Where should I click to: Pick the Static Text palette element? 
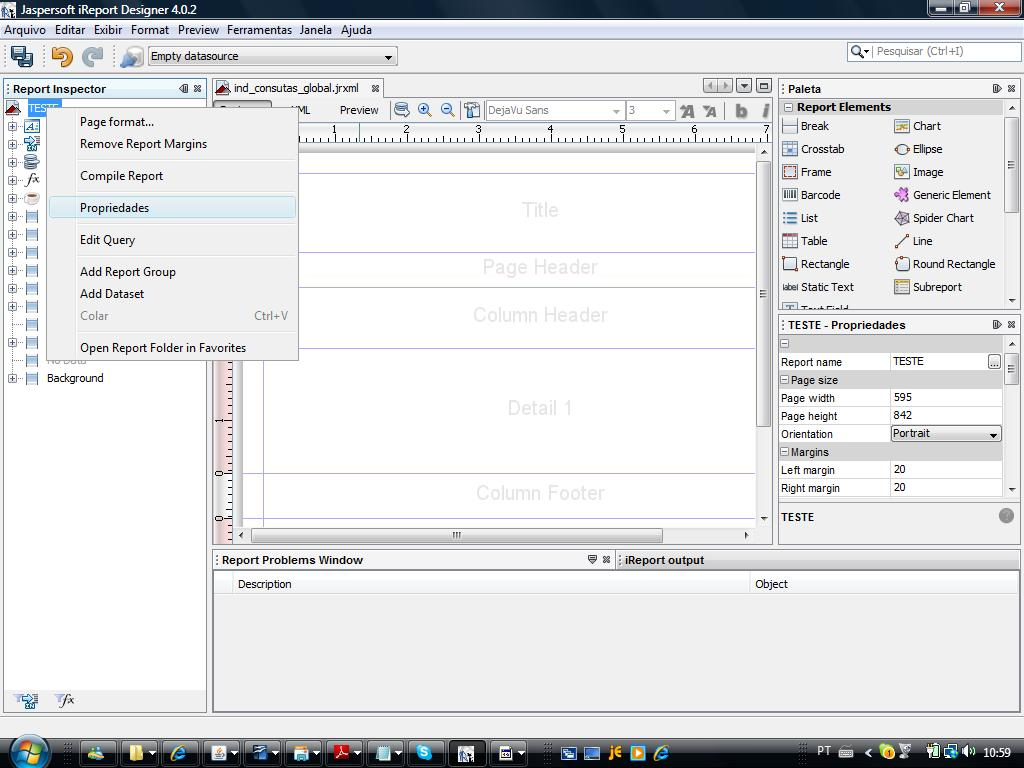pos(818,287)
